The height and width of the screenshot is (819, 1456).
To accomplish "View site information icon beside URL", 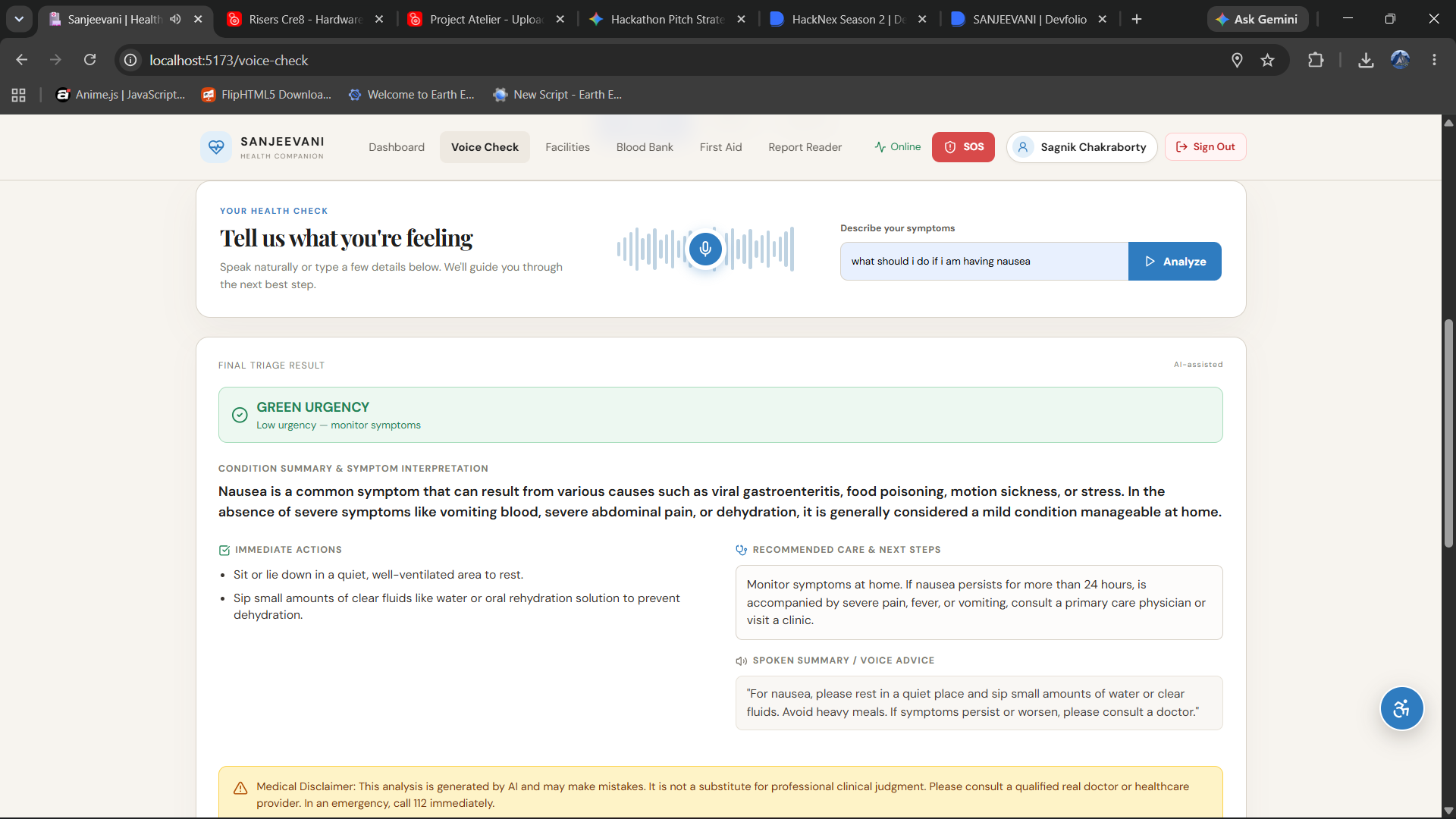I will (130, 60).
